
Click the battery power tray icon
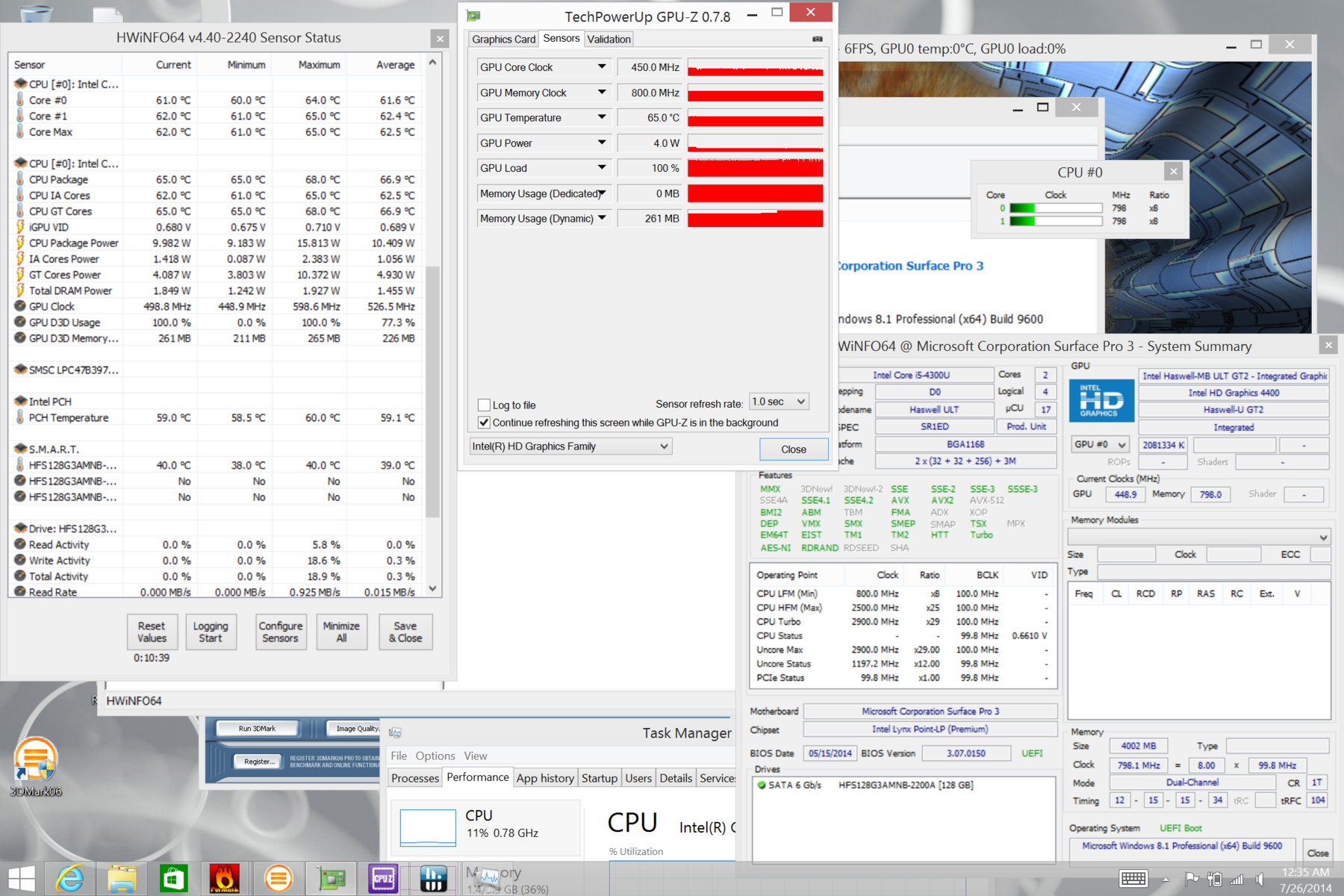pos(1215,879)
